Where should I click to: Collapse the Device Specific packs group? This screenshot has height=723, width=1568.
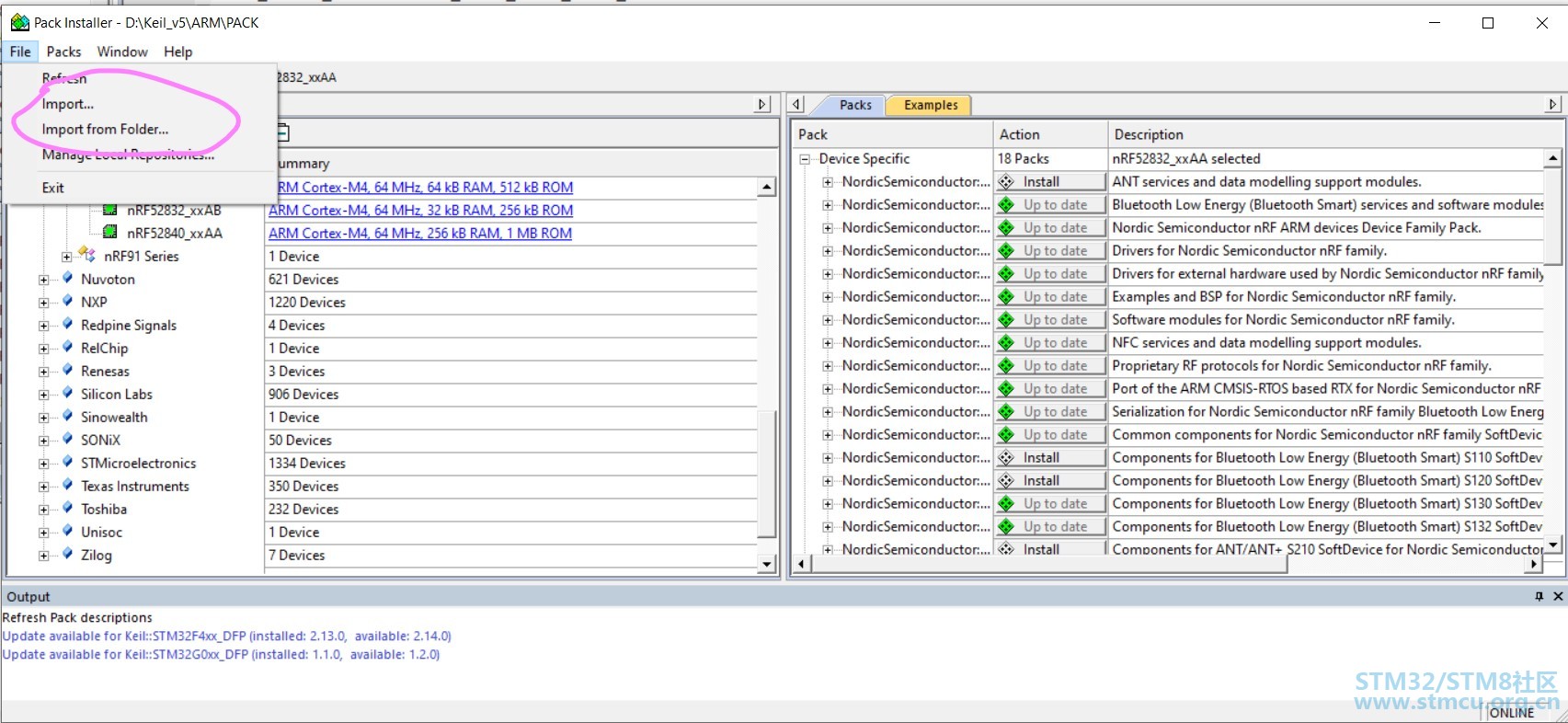805,159
